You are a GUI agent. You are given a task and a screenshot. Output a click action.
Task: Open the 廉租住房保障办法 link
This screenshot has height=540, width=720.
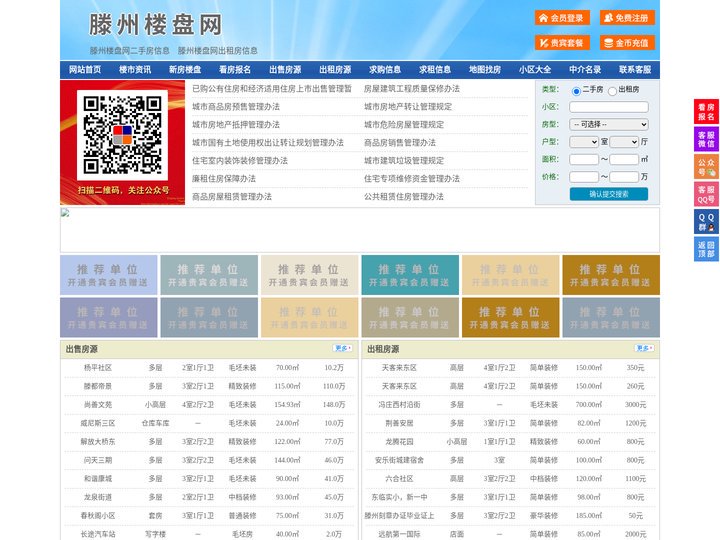pyautogui.click(x=224, y=179)
